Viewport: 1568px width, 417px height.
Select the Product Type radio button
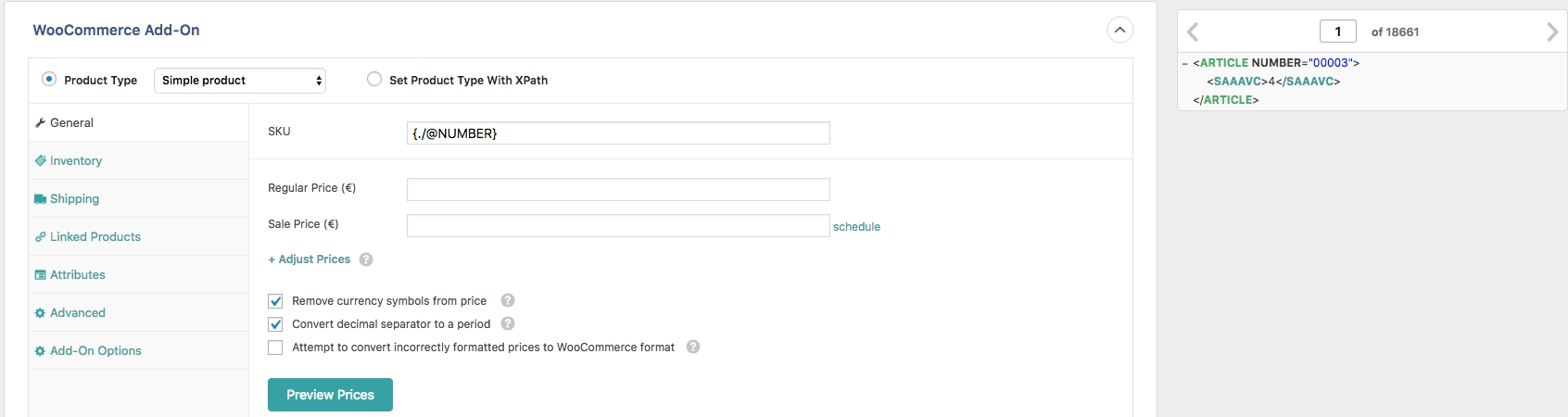click(49, 79)
